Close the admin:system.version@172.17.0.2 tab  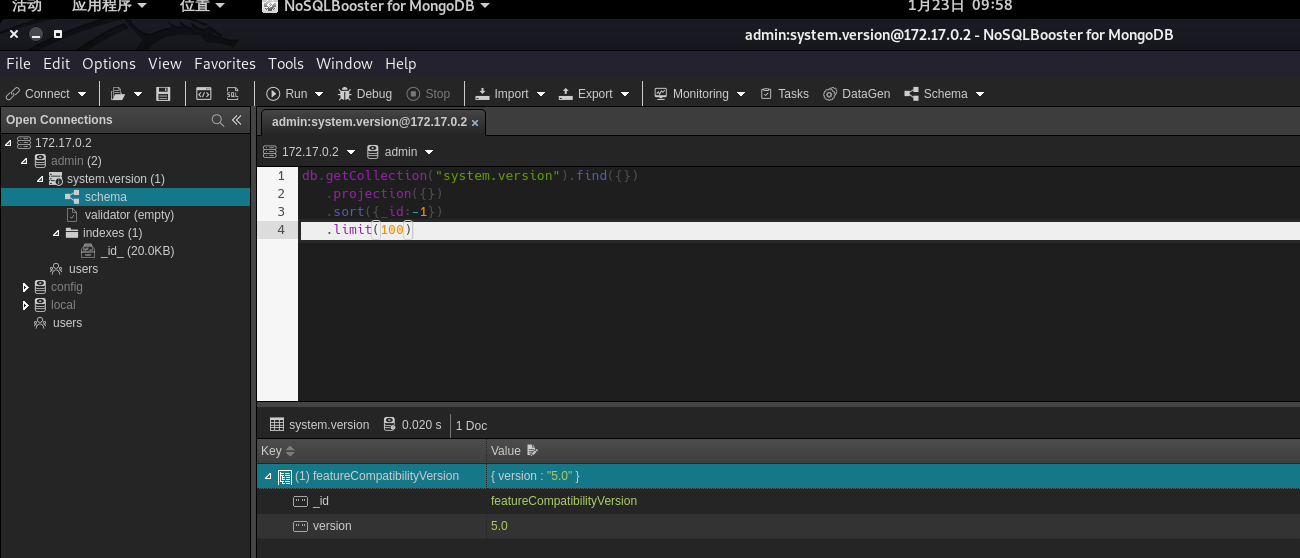click(x=476, y=123)
